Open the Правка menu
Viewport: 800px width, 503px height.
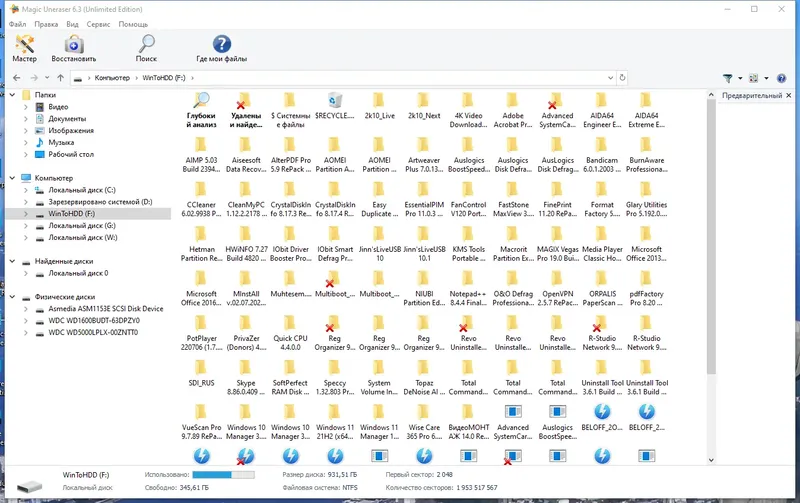pyautogui.click(x=46, y=24)
